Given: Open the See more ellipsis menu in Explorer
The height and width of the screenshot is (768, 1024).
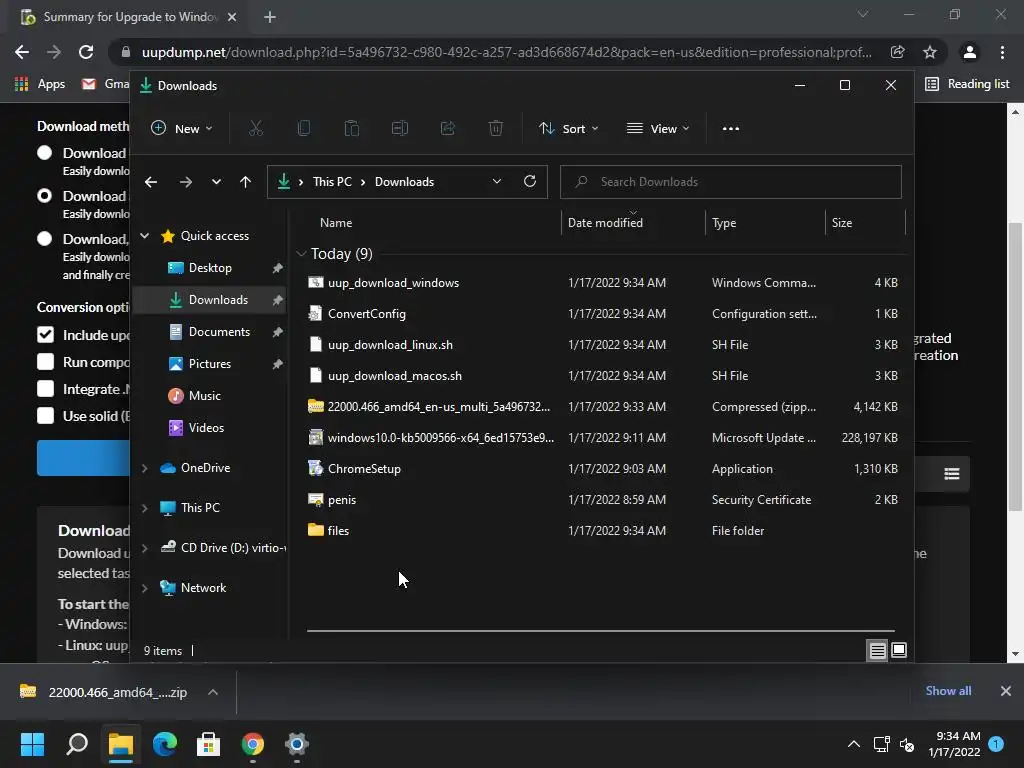Looking at the screenshot, I should point(731,129).
